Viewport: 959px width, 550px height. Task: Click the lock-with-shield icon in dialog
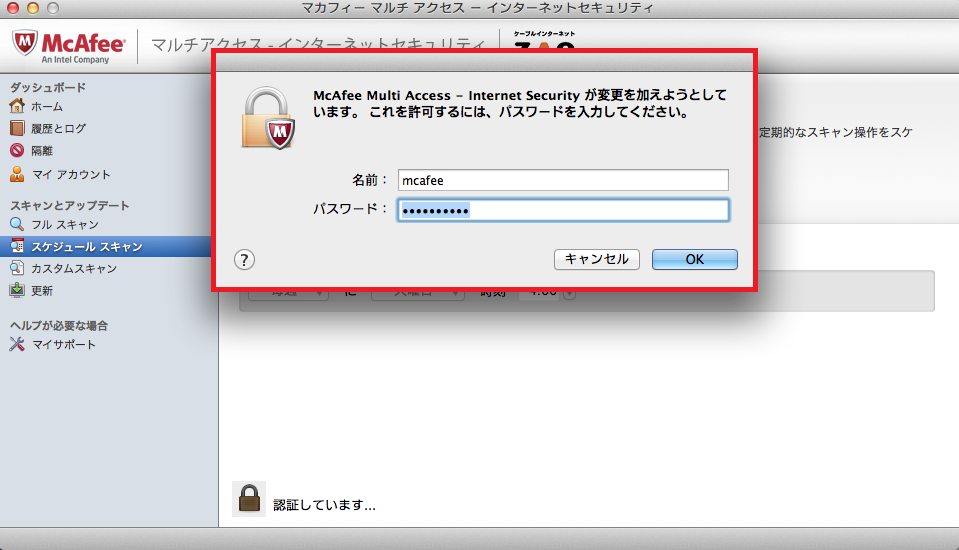pos(268,117)
